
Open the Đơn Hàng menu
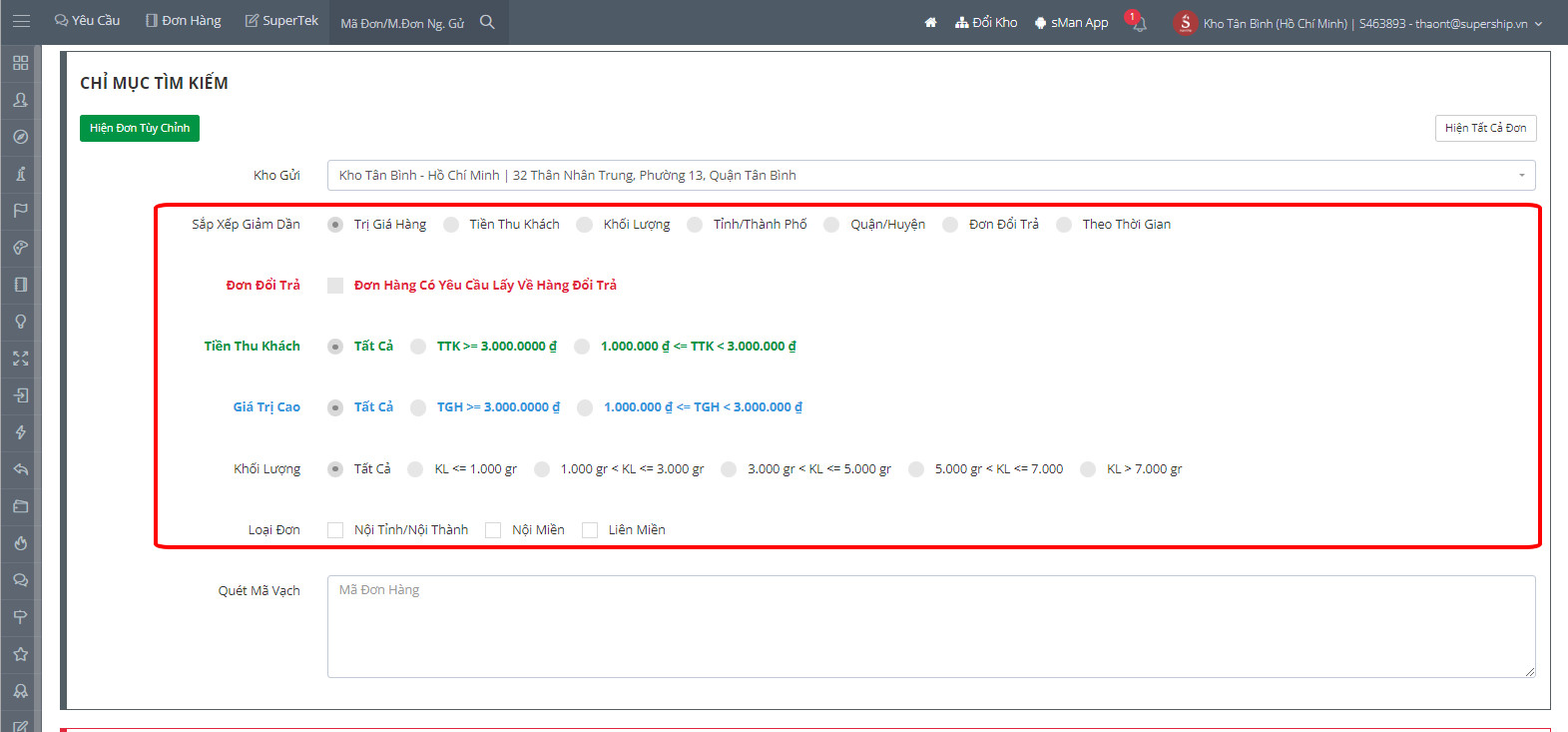[x=183, y=21]
